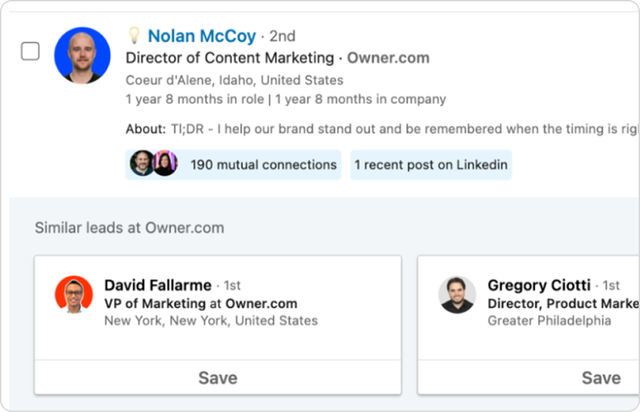Image resolution: width=640 pixels, height=412 pixels.
Task: Open David Fallarme's profile photo
Action: tap(74, 294)
